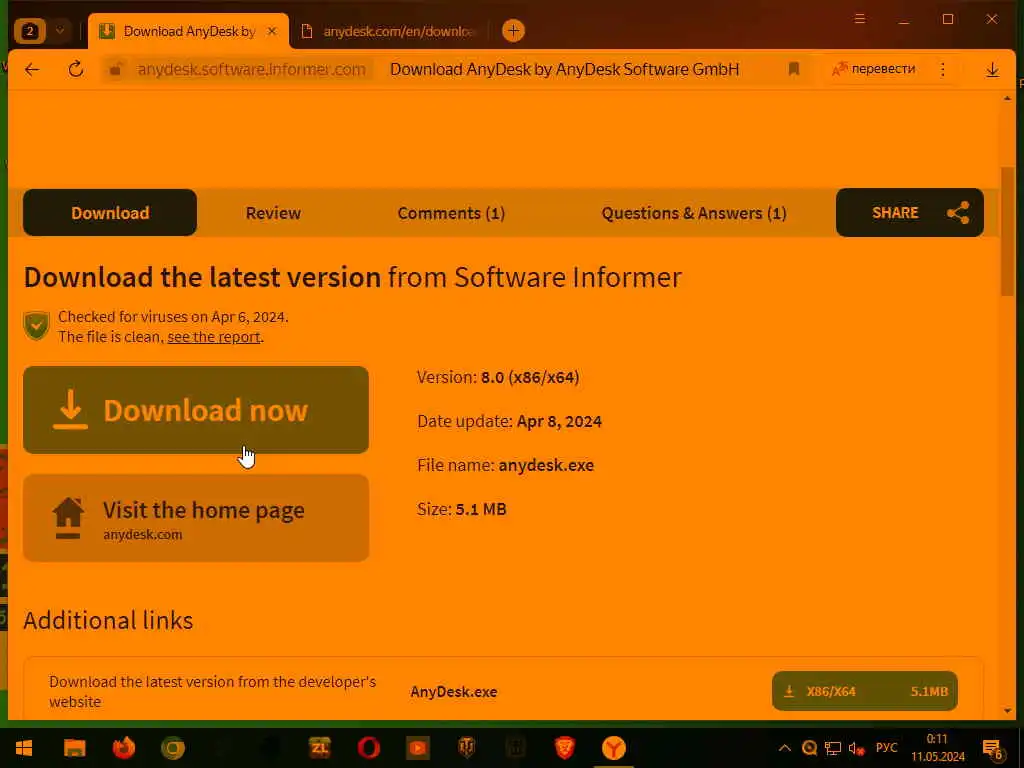Image resolution: width=1024 pixels, height=768 pixels.
Task: Open site security info via the lock icon
Action: click(116, 69)
